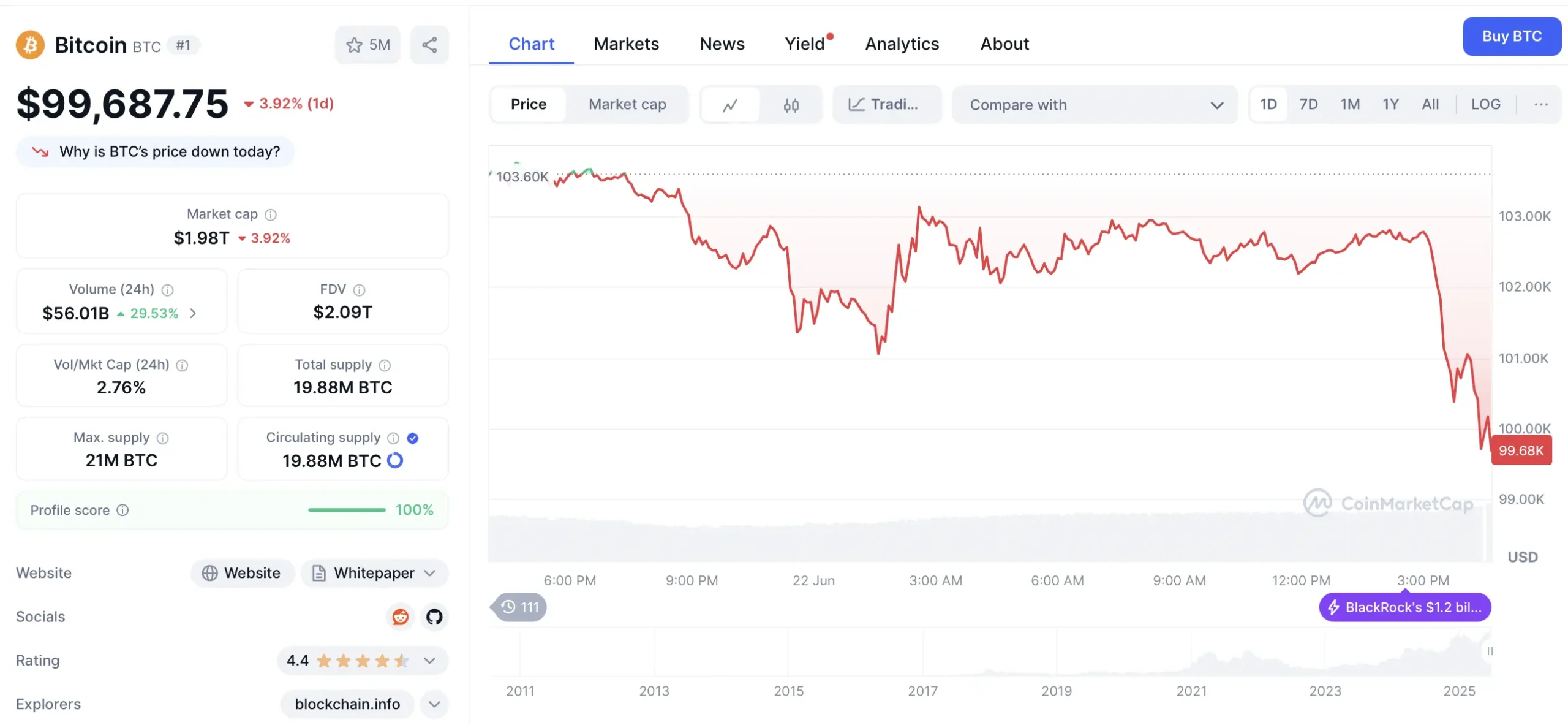Click the 21M BTC max supply value
Image resolution: width=1568 pixels, height=725 pixels.
(x=121, y=460)
